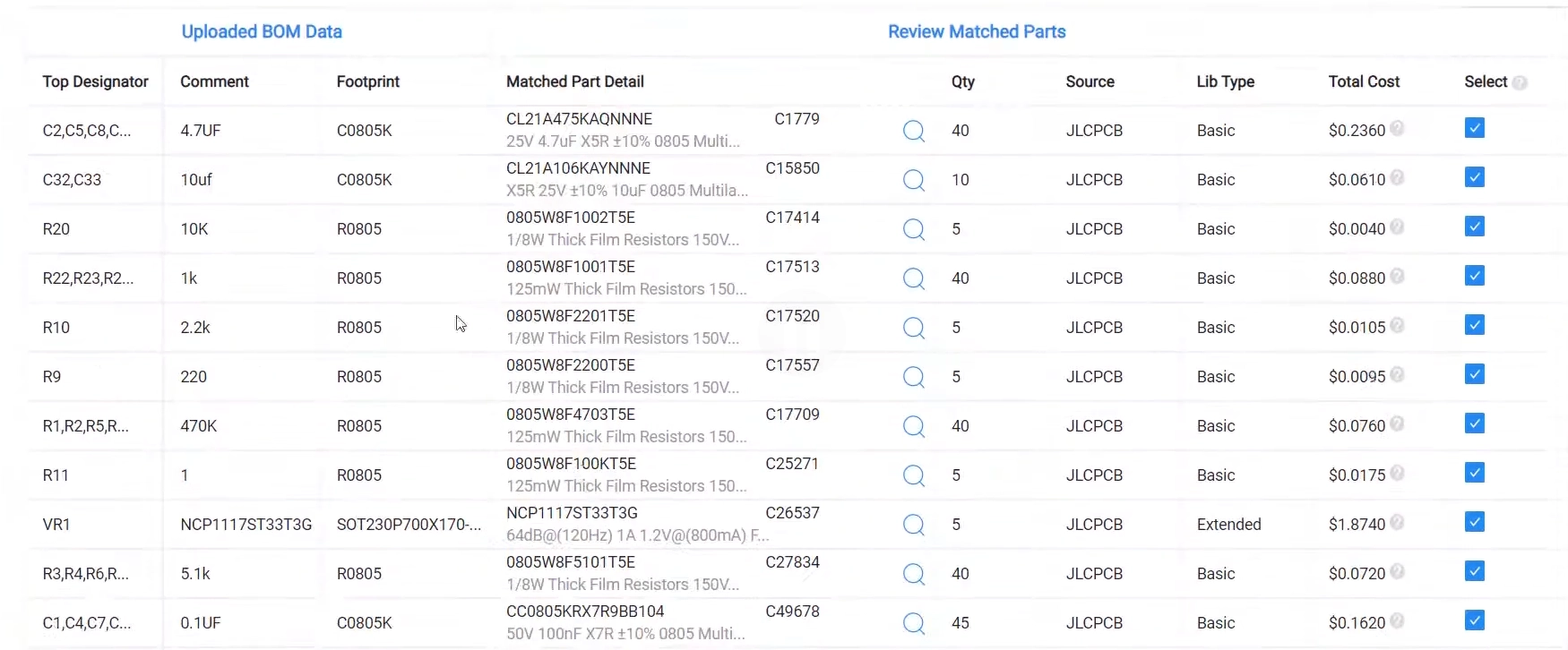Viewport: 1568px width, 650px height.
Task: Click quantity 45 in last row
Action: point(960,623)
